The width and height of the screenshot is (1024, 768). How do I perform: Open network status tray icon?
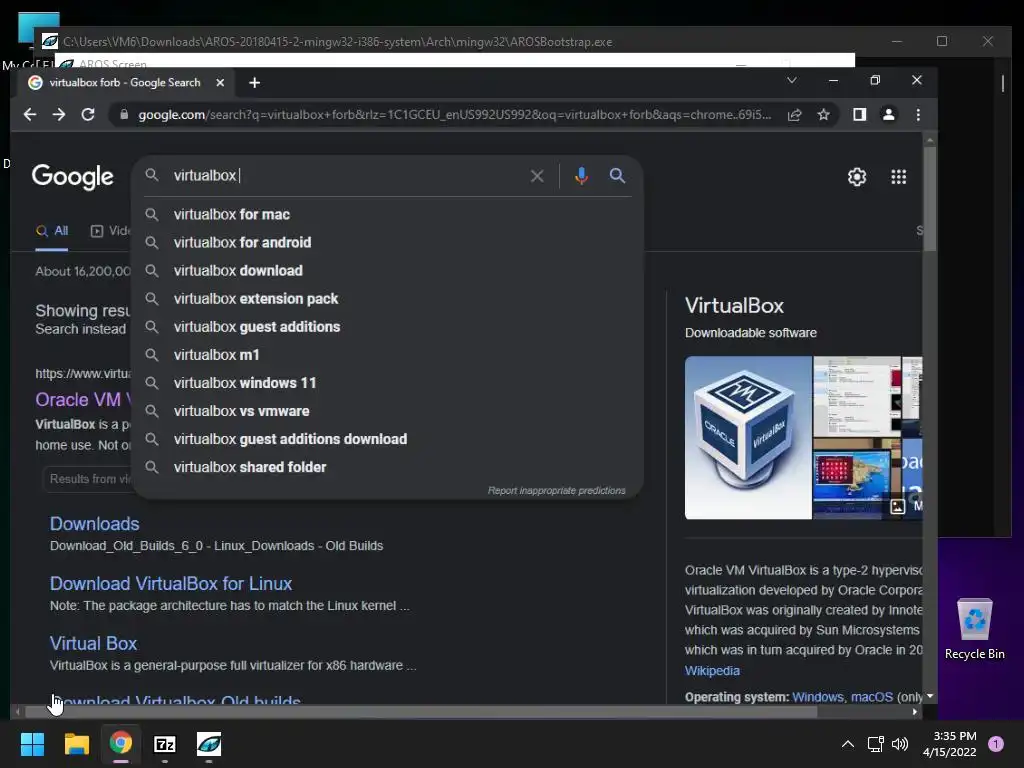[x=875, y=744]
